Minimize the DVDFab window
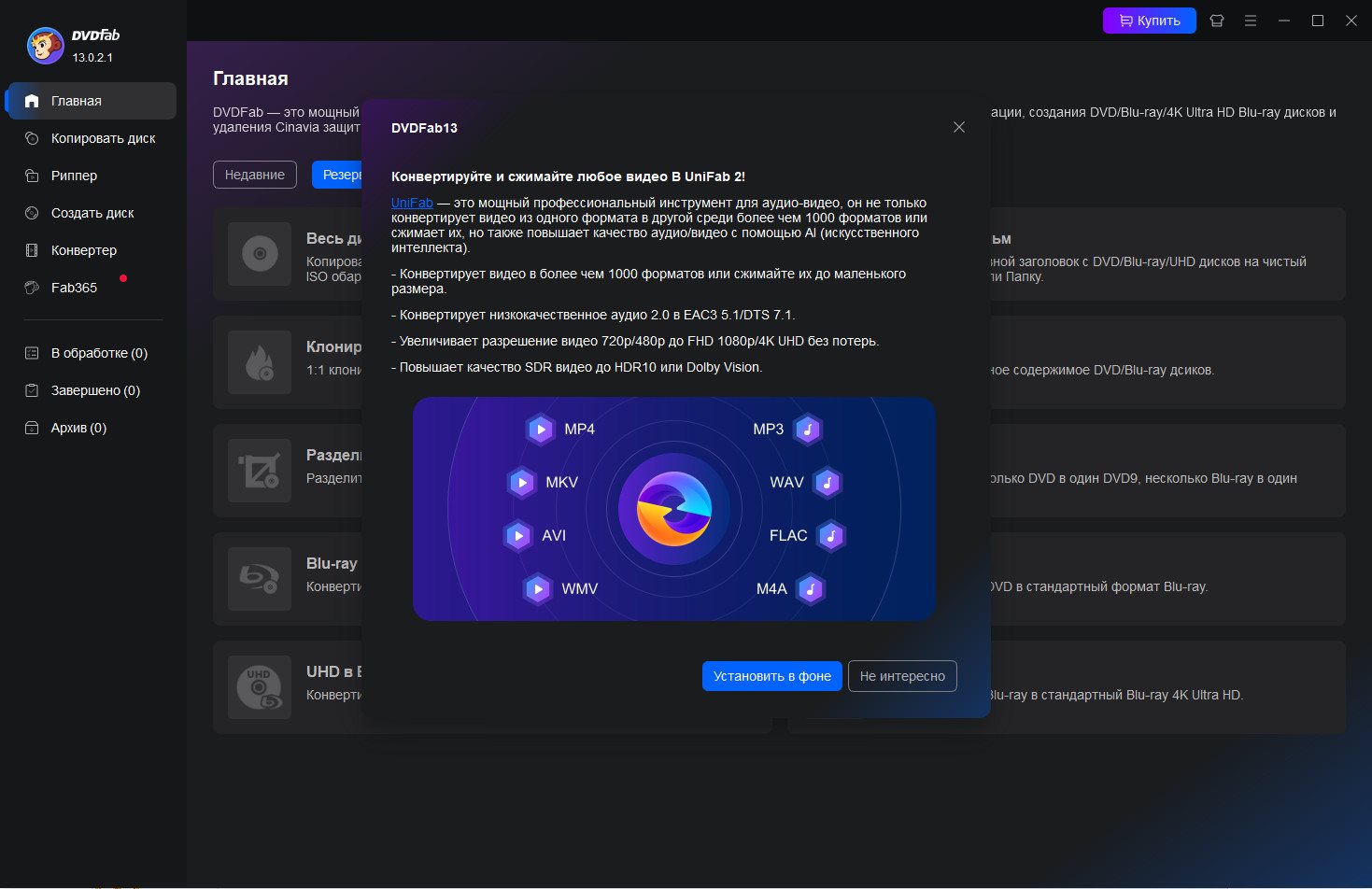The height and width of the screenshot is (889, 1372). coord(1284,21)
